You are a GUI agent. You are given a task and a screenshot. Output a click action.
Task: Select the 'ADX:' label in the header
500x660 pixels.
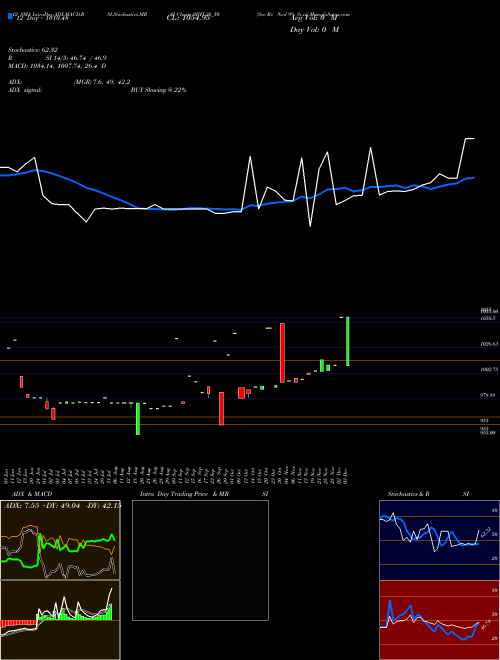(15, 82)
